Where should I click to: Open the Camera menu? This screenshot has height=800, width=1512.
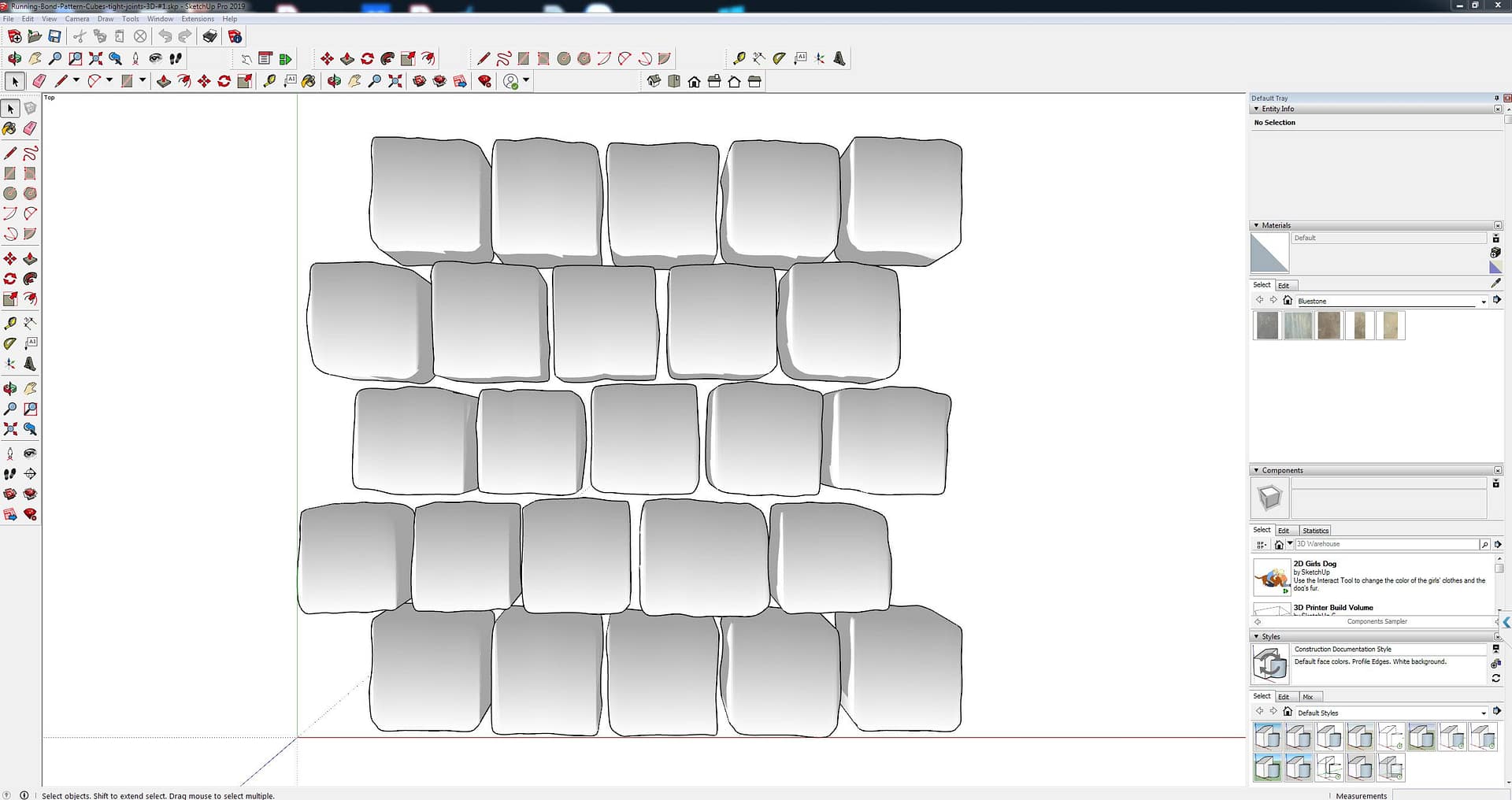point(76,19)
